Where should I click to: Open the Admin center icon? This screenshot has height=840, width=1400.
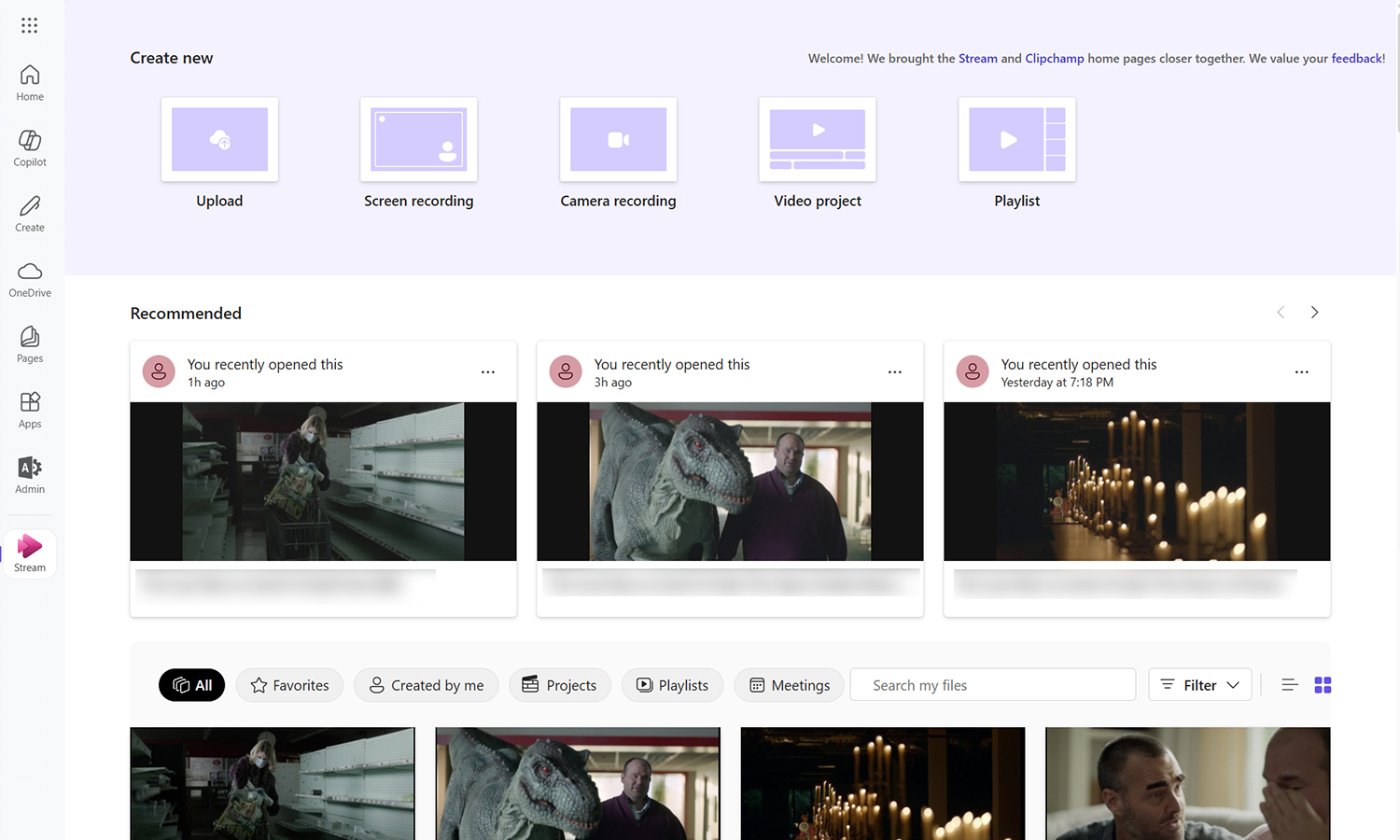(x=30, y=475)
